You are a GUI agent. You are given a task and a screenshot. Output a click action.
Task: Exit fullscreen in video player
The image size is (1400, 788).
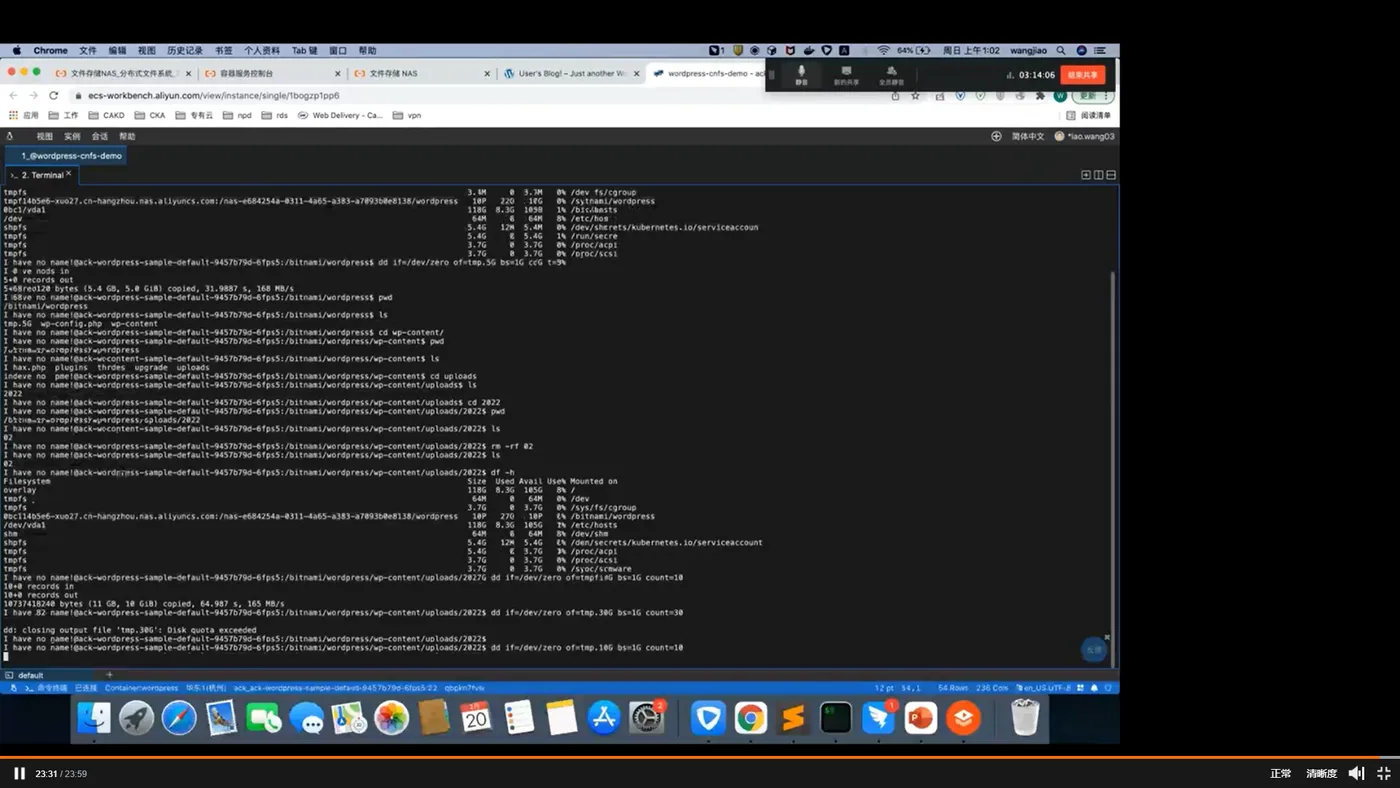(x=1384, y=773)
